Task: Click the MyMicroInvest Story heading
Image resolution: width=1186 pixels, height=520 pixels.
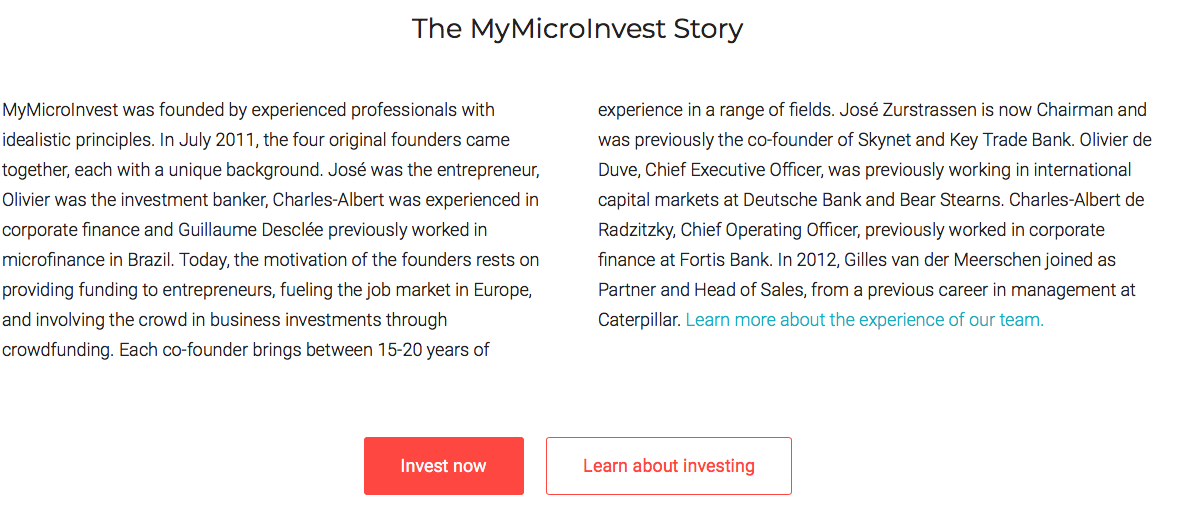Action: (577, 28)
